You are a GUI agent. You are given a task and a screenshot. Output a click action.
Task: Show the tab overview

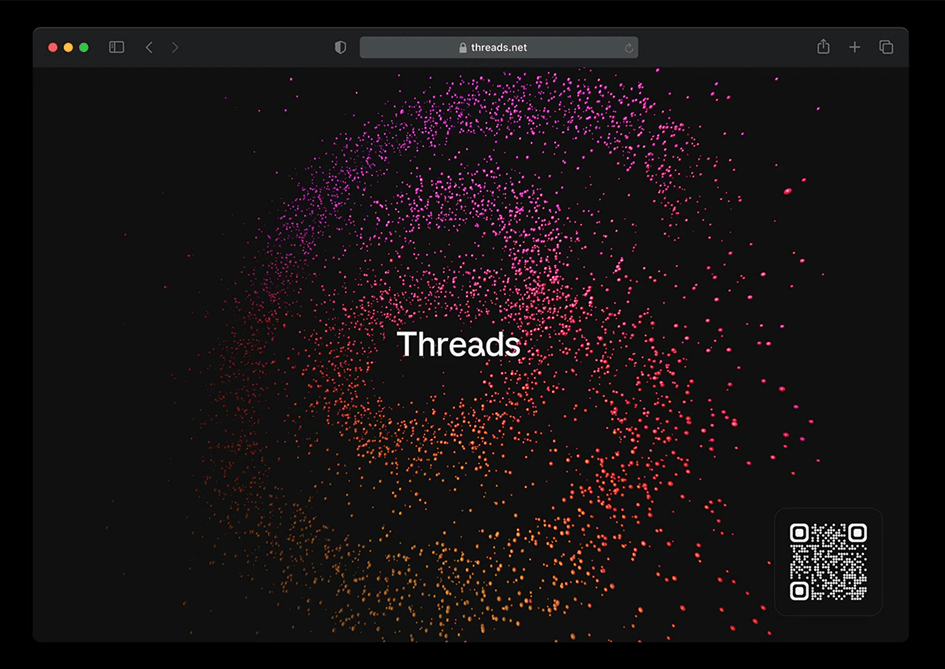coord(886,47)
